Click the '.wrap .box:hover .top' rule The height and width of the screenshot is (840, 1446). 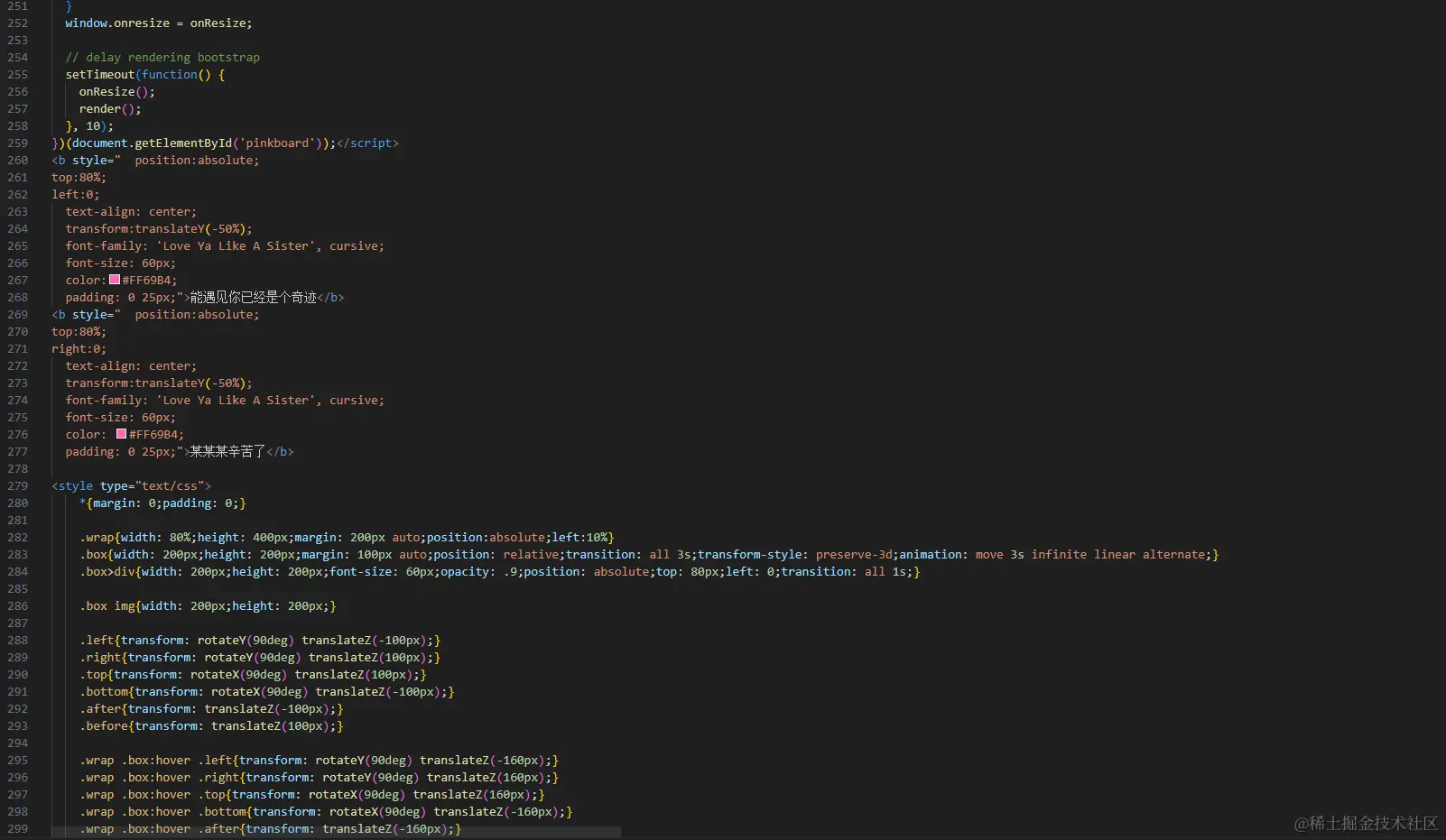pyautogui.click(x=312, y=795)
